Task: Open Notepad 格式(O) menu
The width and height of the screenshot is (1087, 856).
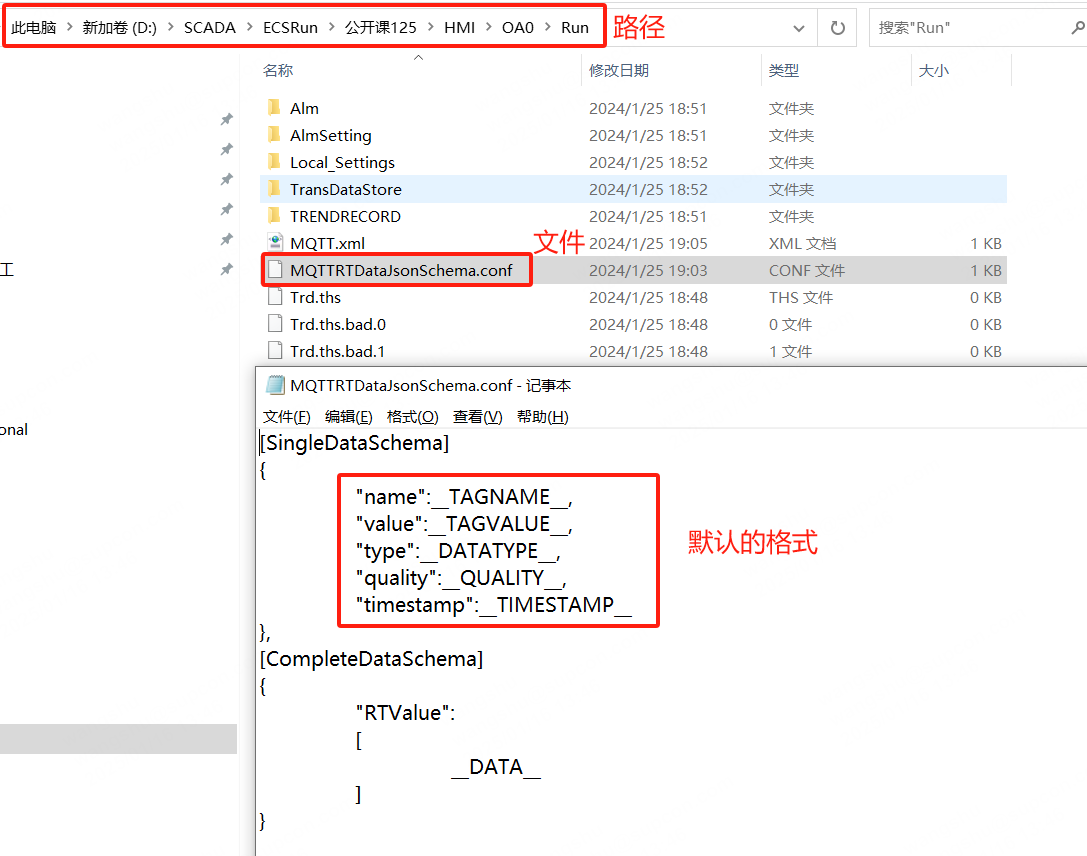Action: pyautogui.click(x=412, y=417)
